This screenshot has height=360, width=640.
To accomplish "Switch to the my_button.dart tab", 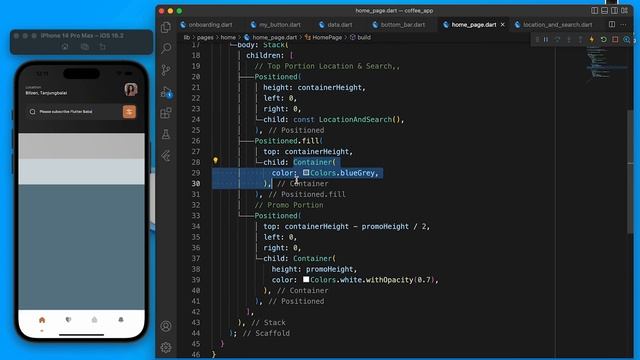I will (276, 25).
